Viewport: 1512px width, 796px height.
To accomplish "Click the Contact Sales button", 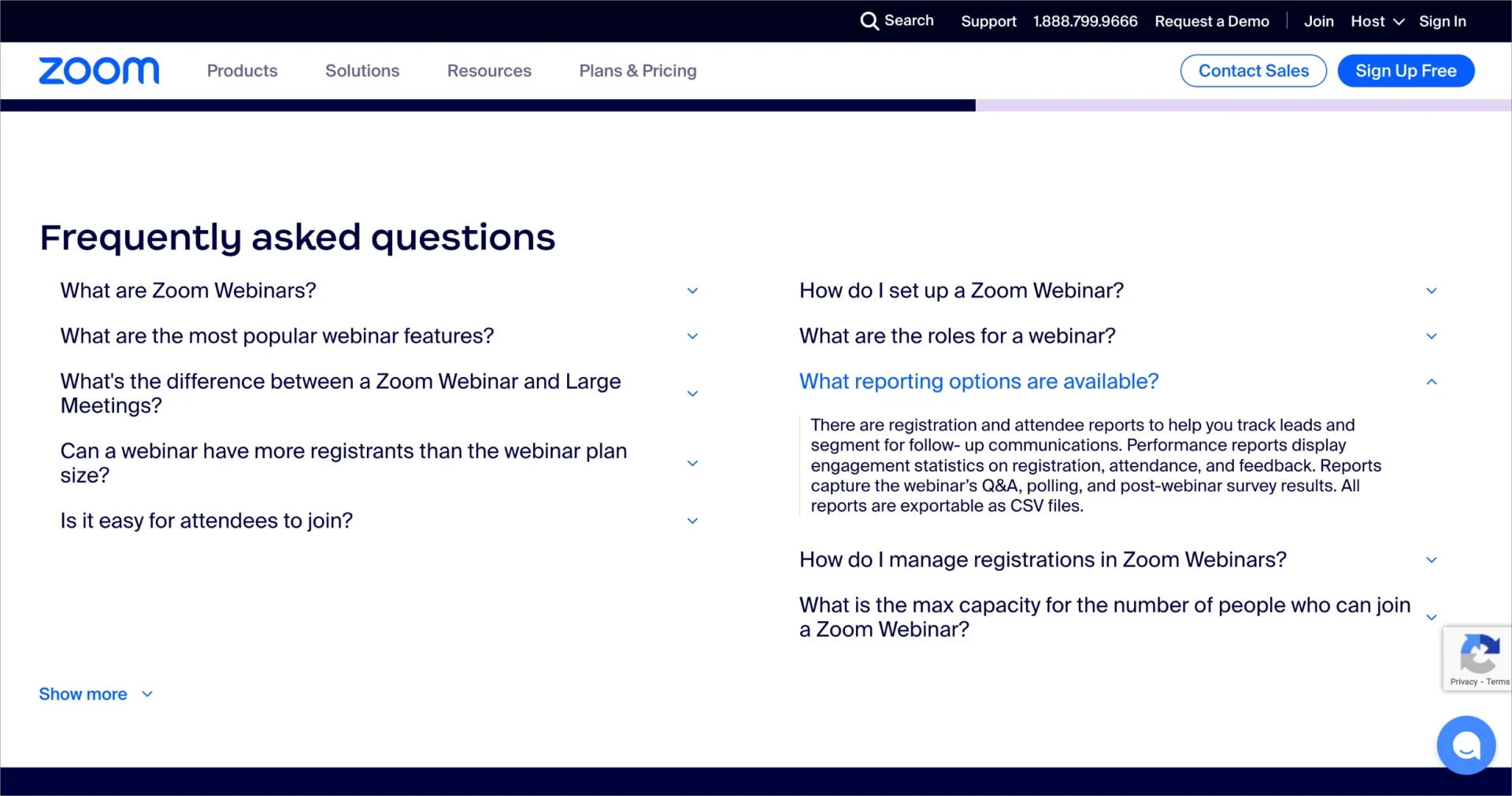I will (1253, 70).
